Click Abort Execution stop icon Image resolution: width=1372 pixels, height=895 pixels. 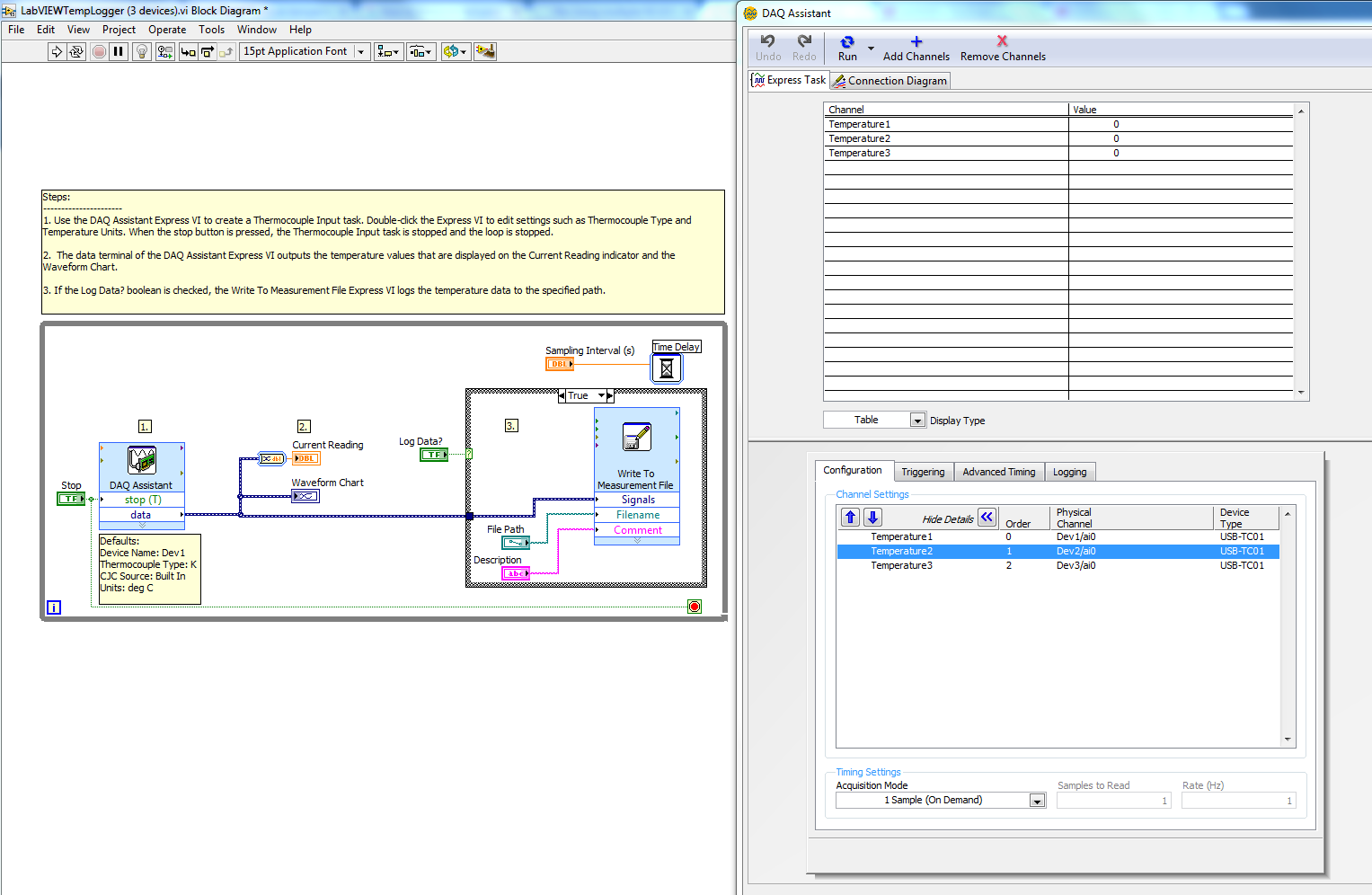pos(99,51)
